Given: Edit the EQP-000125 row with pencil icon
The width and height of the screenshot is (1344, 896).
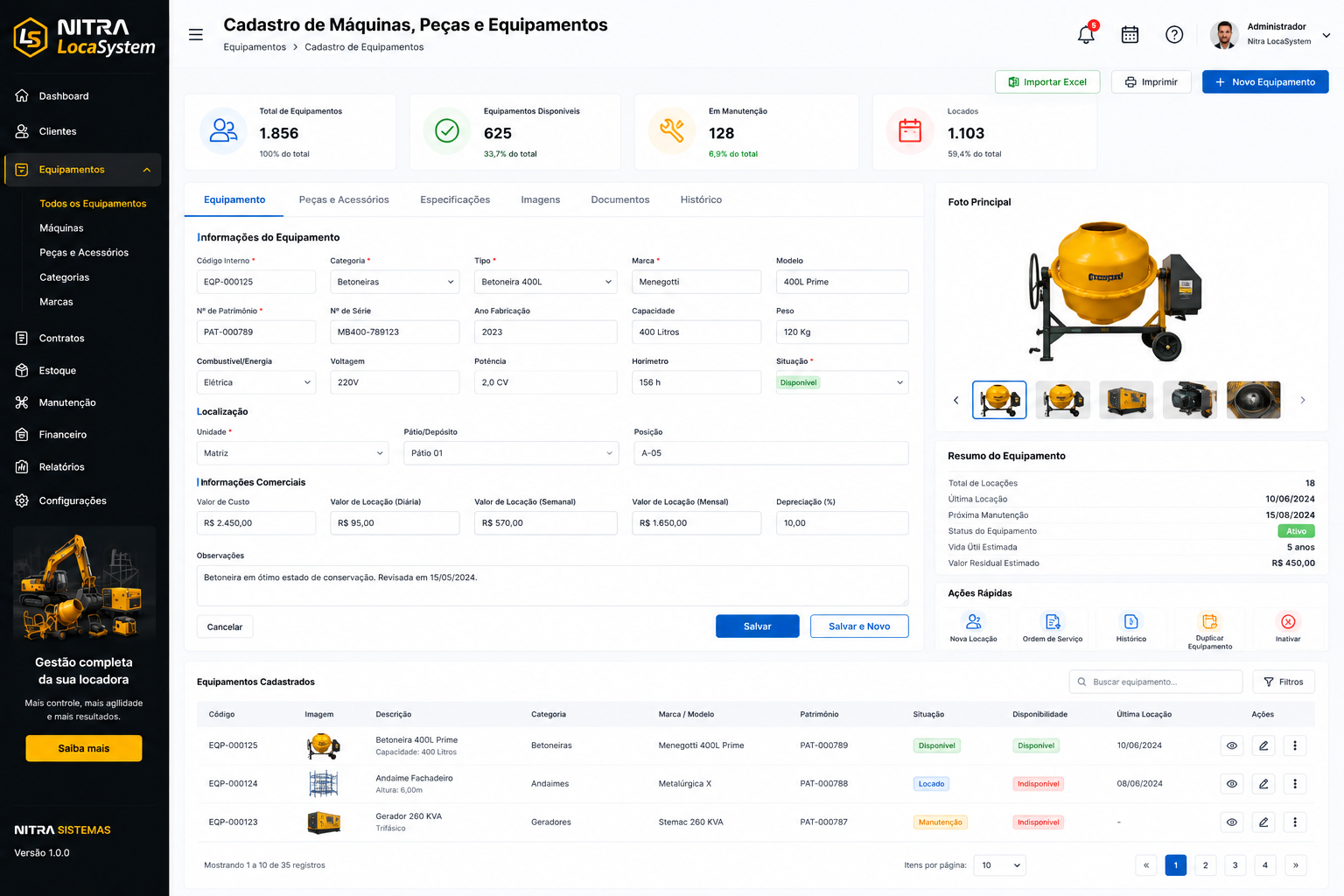Looking at the screenshot, I should (x=1263, y=745).
